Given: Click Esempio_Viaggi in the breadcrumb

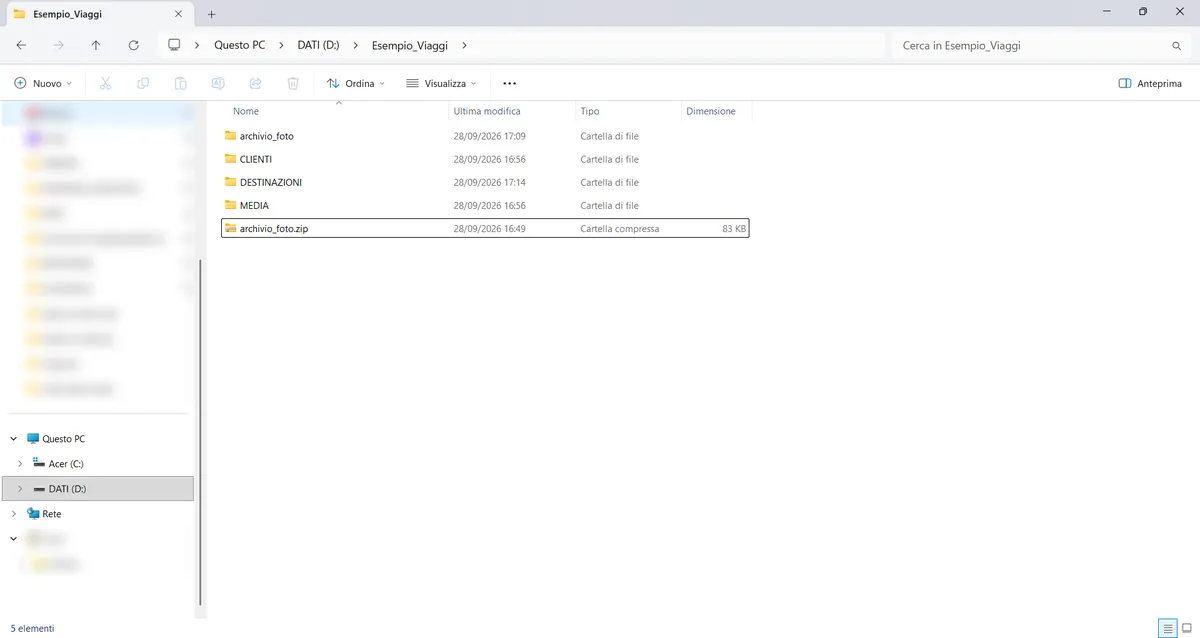Looking at the screenshot, I should (410, 46).
